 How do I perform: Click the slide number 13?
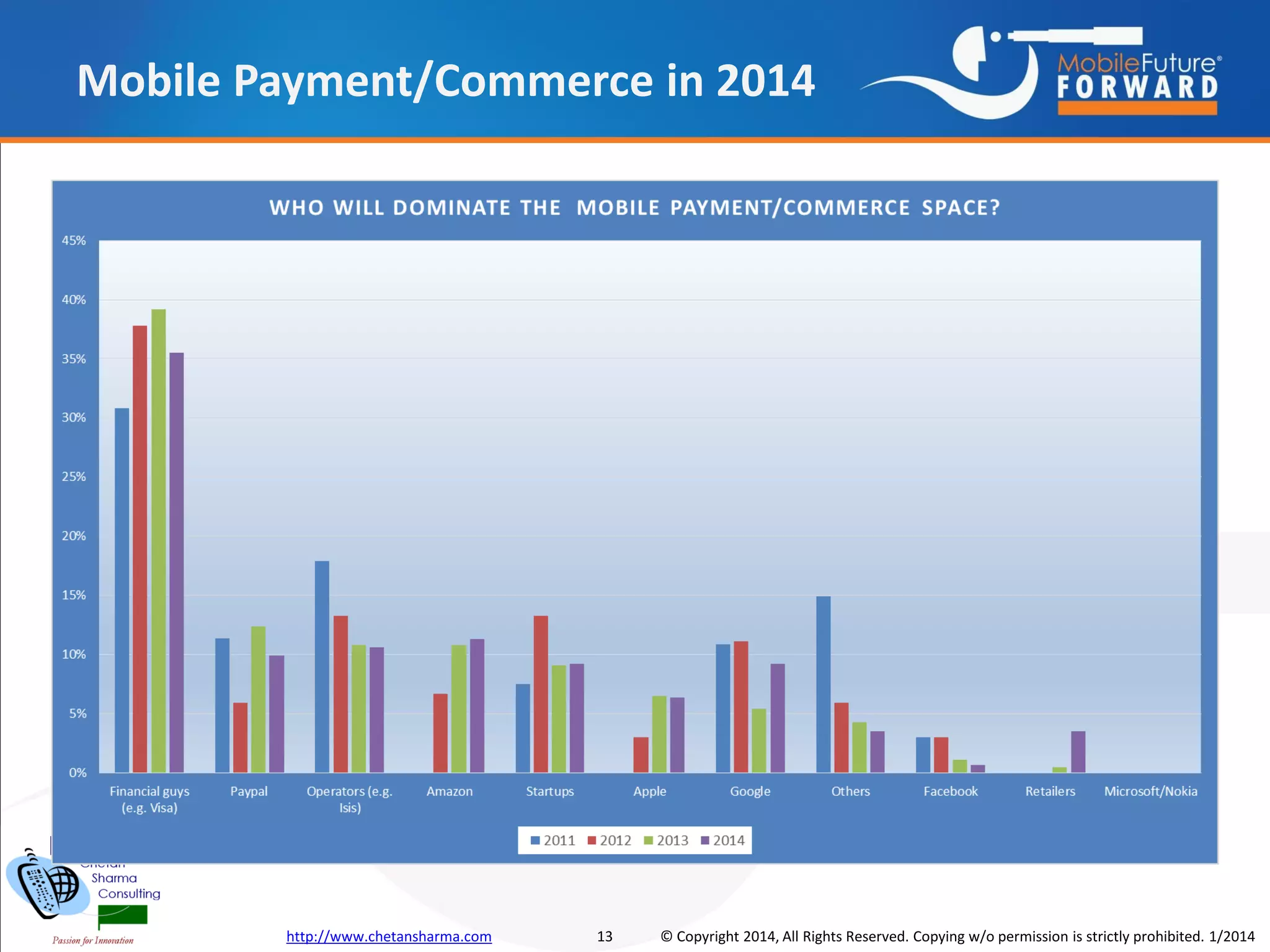[605, 936]
